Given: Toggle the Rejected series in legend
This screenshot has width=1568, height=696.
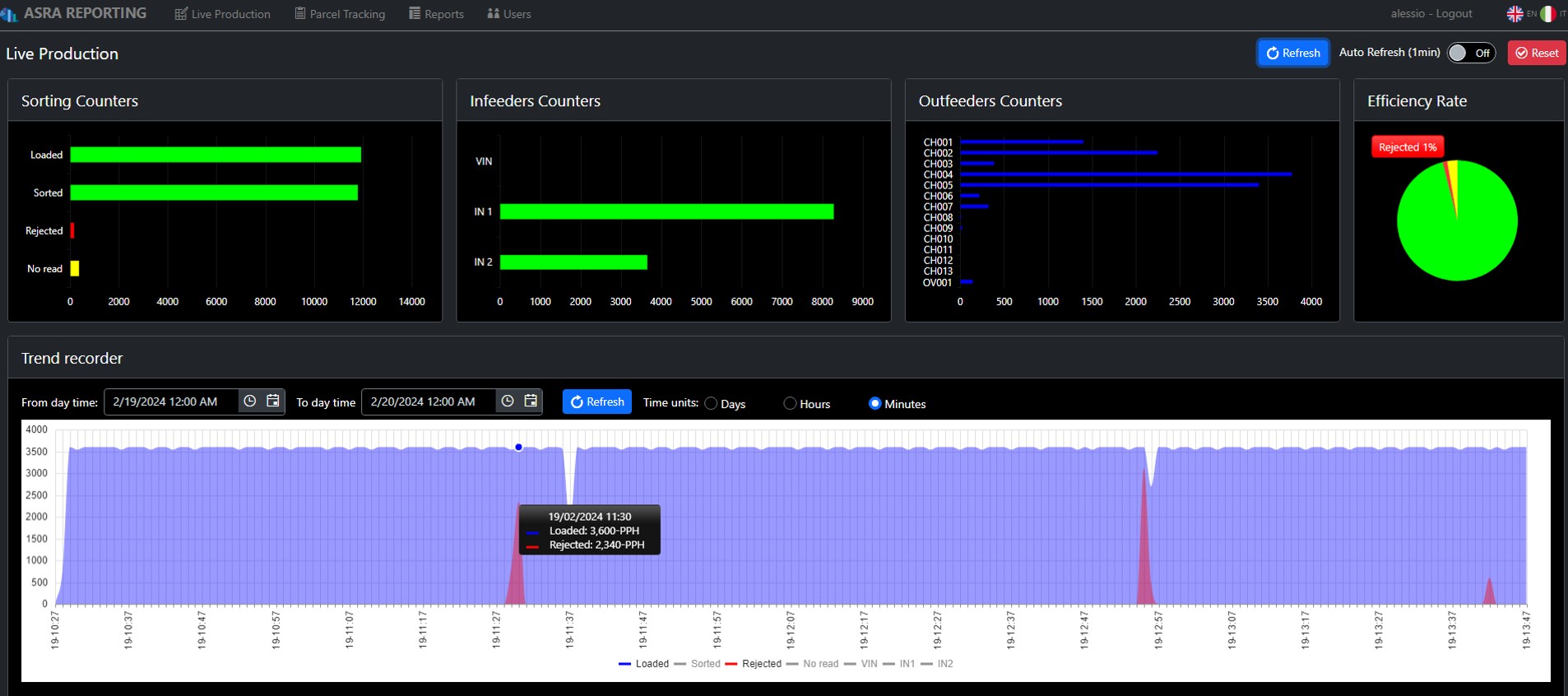Looking at the screenshot, I should [x=753, y=664].
